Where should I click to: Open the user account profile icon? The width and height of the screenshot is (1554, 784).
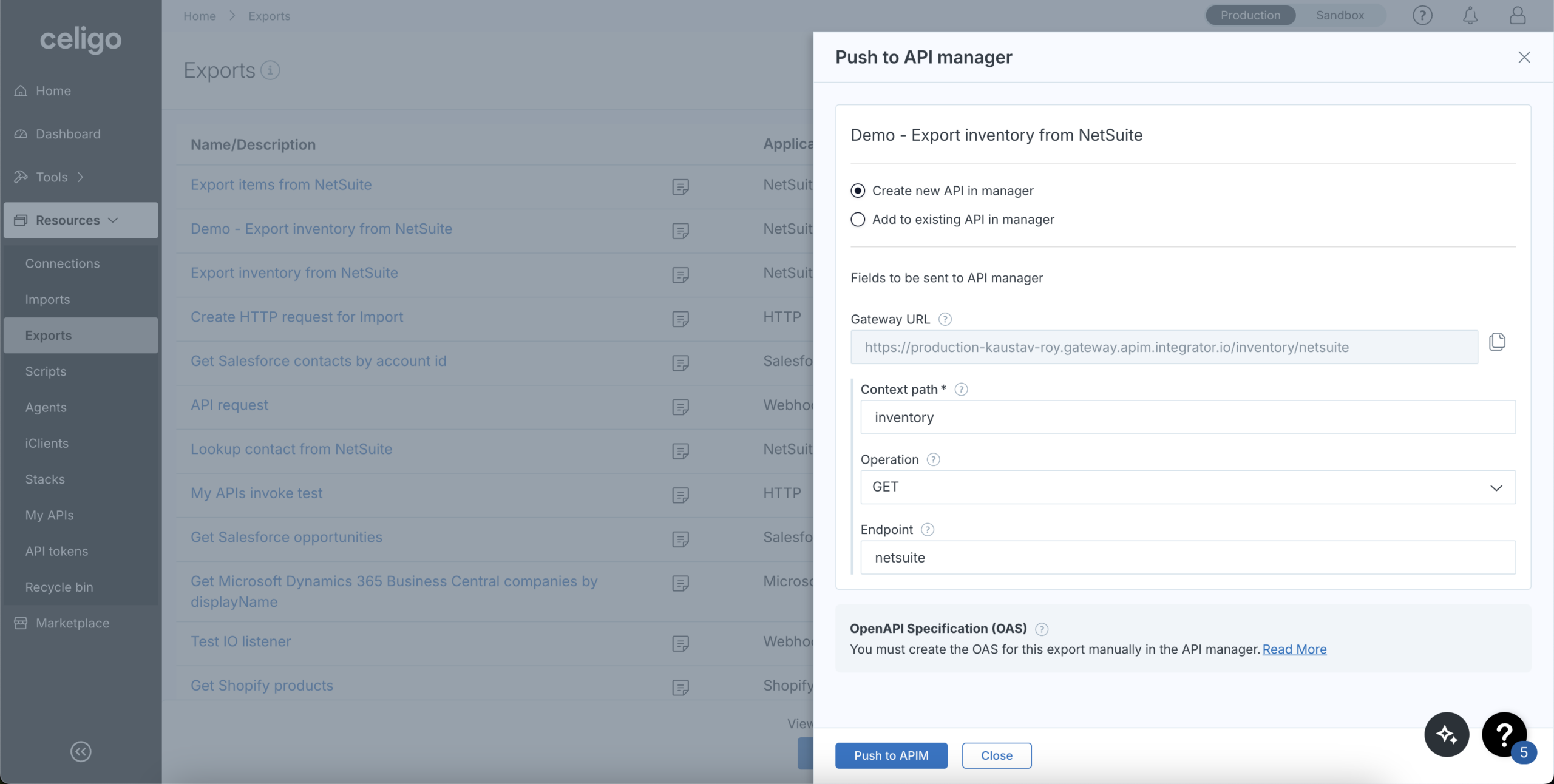(x=1517, y=15)
